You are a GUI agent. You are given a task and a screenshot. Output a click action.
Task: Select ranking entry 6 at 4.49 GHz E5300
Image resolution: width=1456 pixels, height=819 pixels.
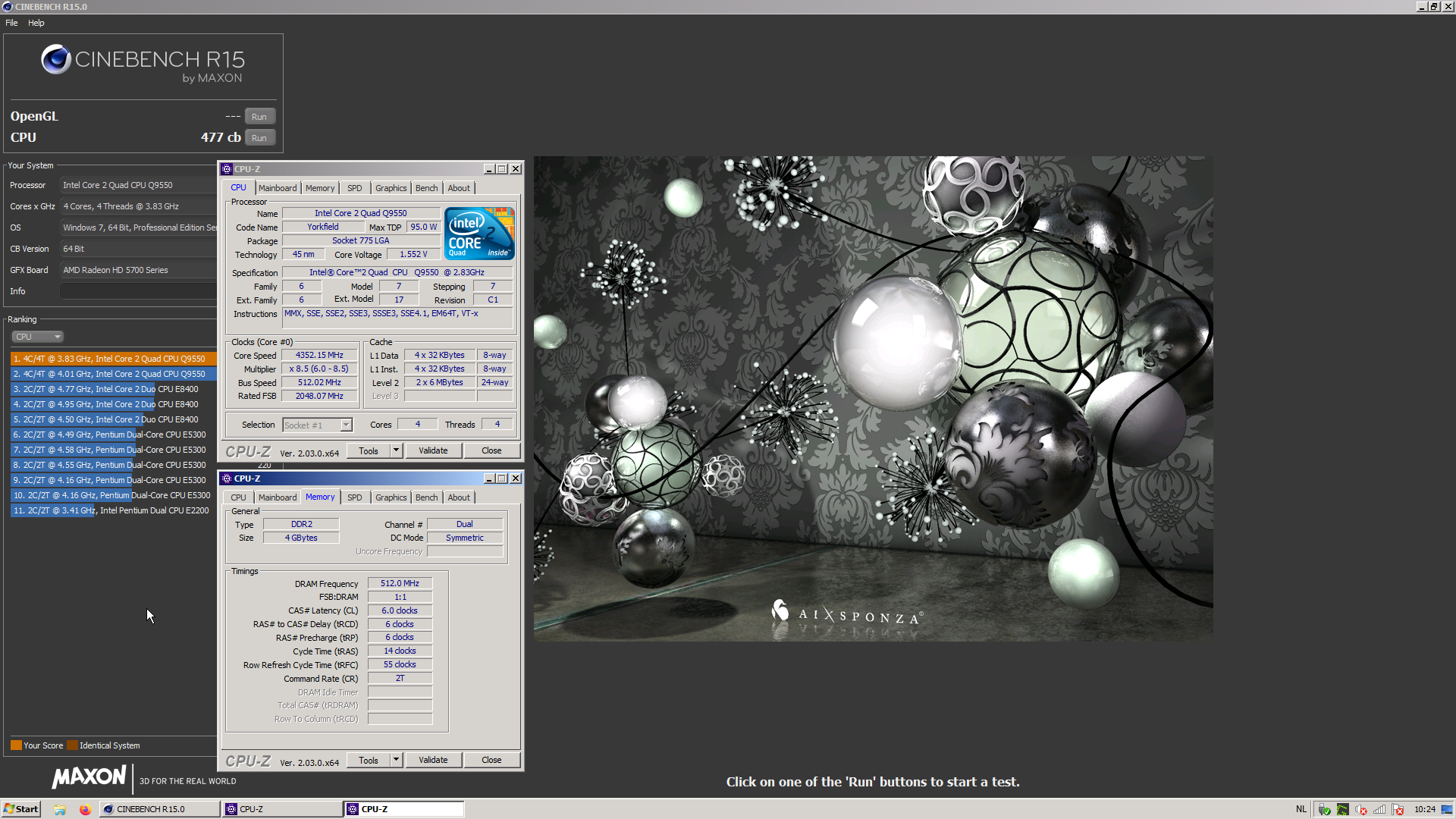click(114, 435)
